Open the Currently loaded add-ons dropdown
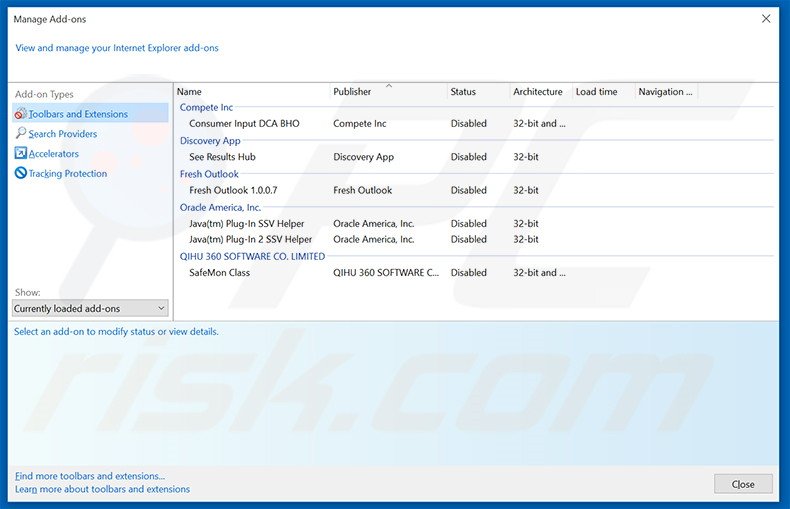790x509 pixels. point(90,309)
